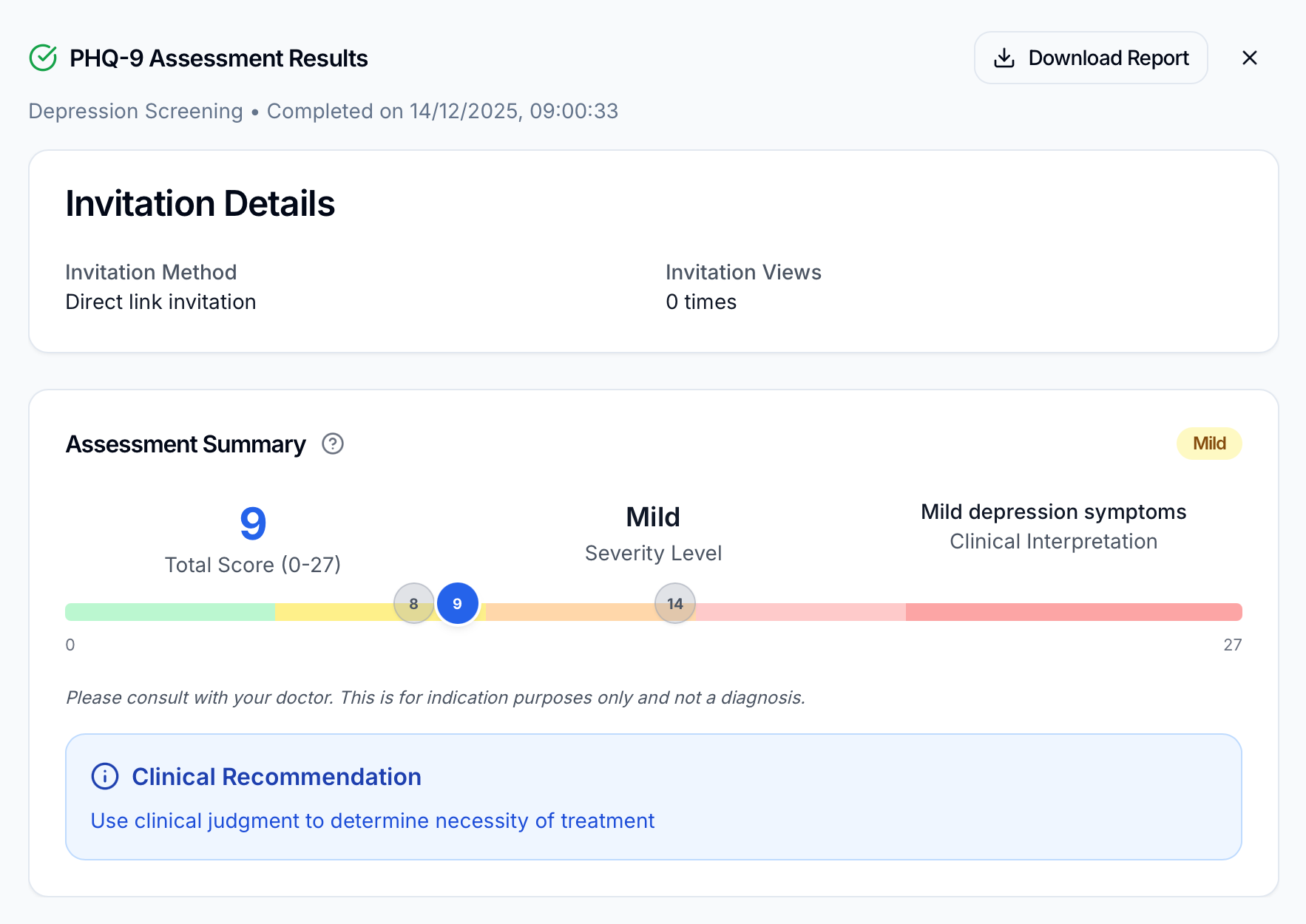This screenshot has width=1306, height=924.
Task: Click the orange segment of the severity bar
Action: [x=569, y=613]
